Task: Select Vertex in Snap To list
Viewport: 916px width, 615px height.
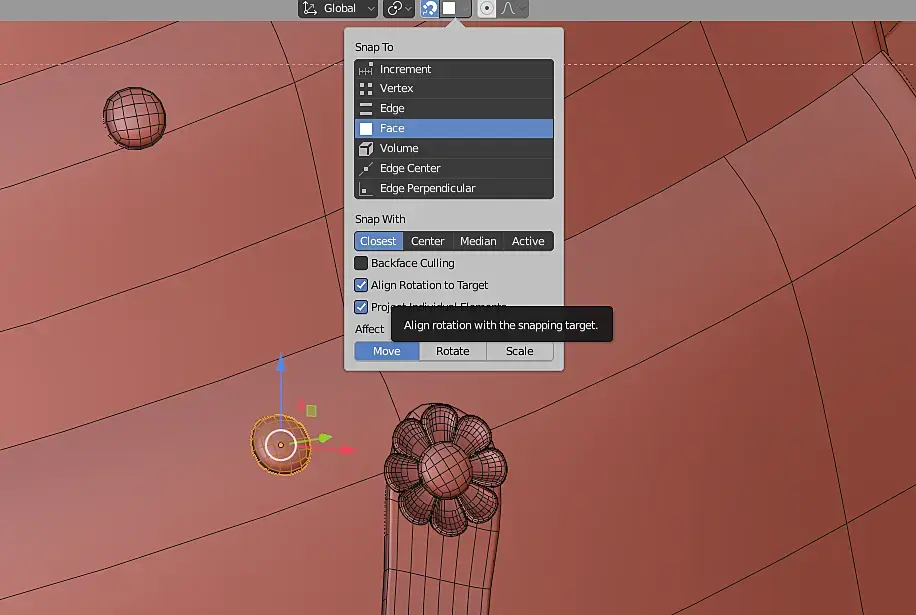Action: tap(454, 88)
